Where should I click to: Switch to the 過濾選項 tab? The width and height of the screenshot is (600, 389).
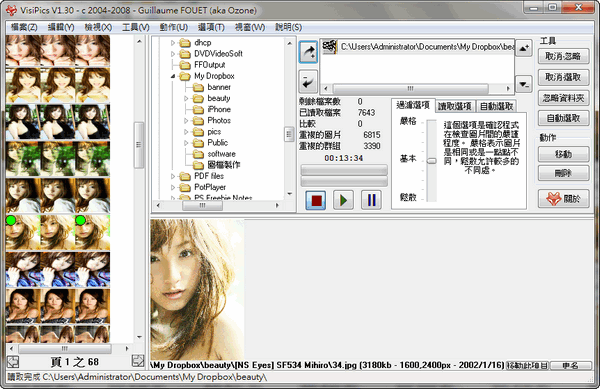click(413, 105)
